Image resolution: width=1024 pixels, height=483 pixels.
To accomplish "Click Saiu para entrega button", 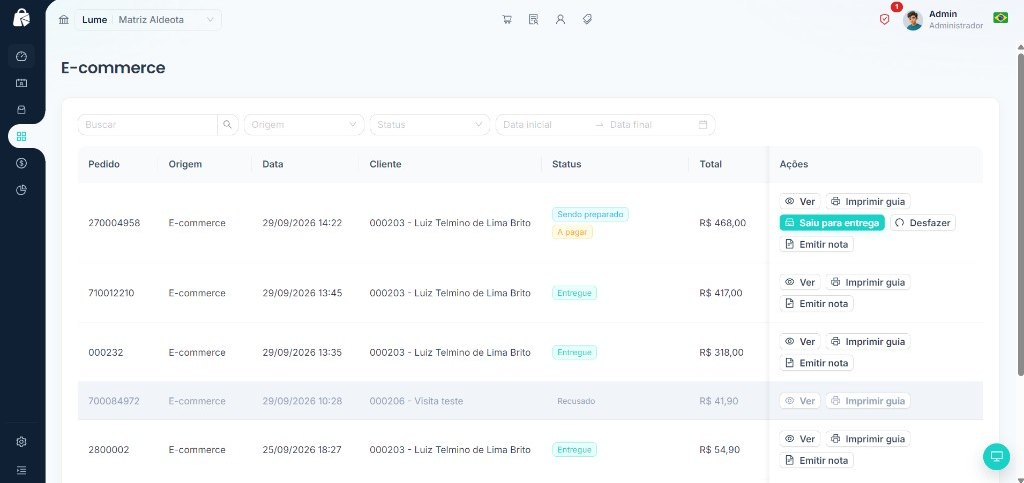I will point(832,223).
